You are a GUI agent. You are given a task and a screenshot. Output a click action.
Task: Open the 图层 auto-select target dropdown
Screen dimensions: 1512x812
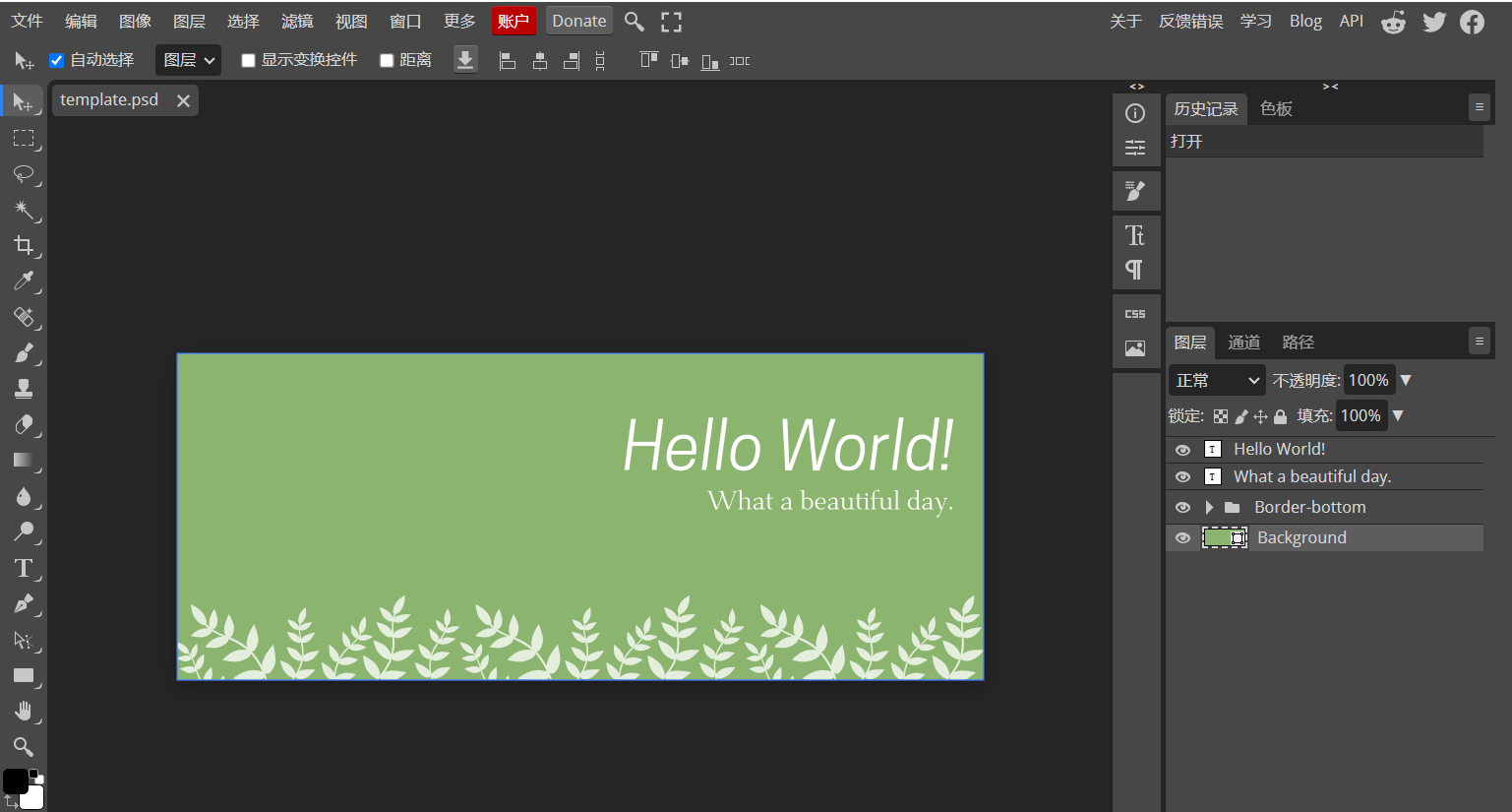tap(188, 60)
